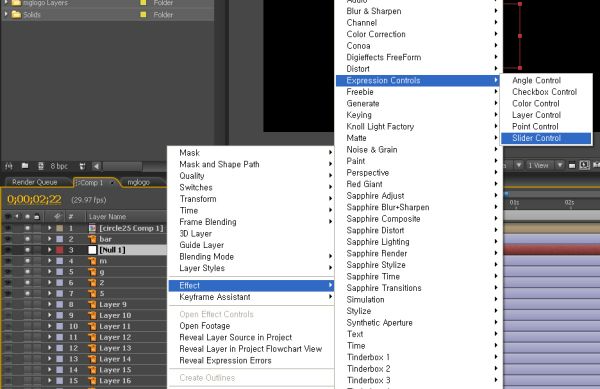Click the current time display 0;00;02;22
Image resolution: width=600 pixels, height=389 pixels.
tap(34, 199)
